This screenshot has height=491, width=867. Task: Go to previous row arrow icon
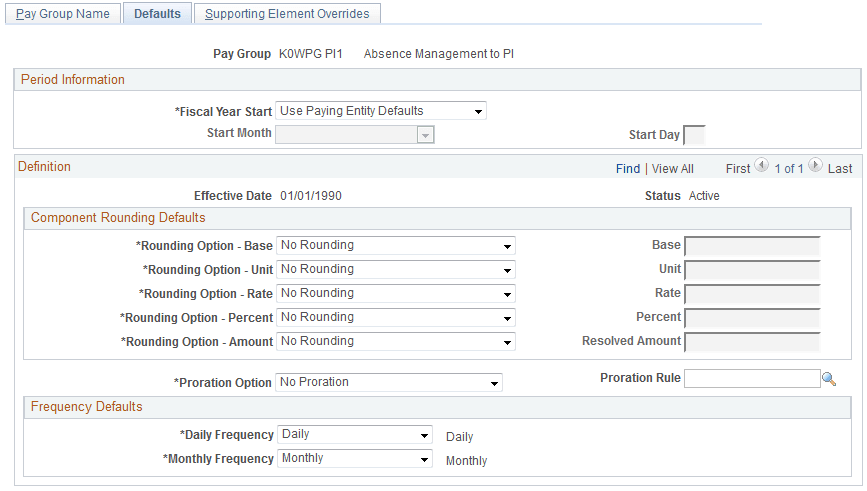pyautogui.click(x=761, y=165)
